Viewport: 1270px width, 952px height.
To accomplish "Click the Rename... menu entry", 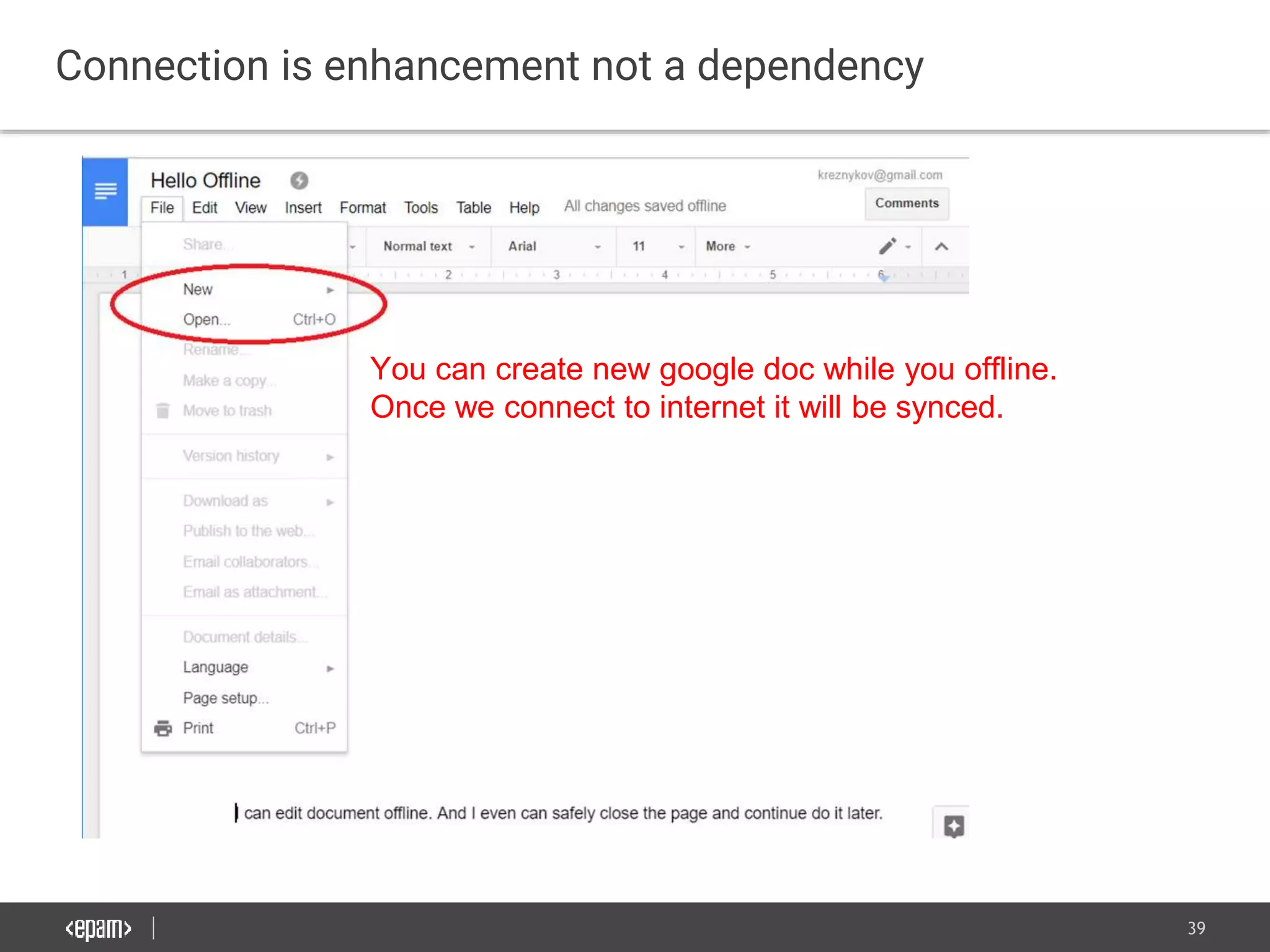I will tap(244, 350).
